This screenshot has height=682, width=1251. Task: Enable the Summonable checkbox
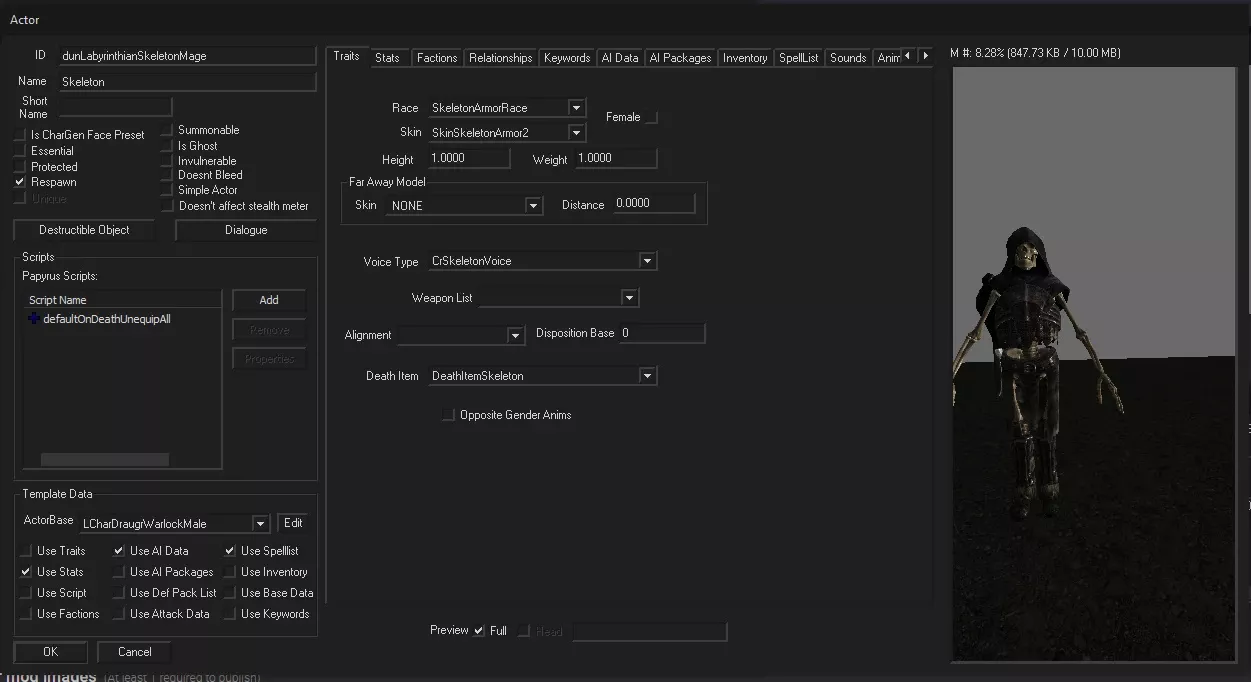coord(168,130)
